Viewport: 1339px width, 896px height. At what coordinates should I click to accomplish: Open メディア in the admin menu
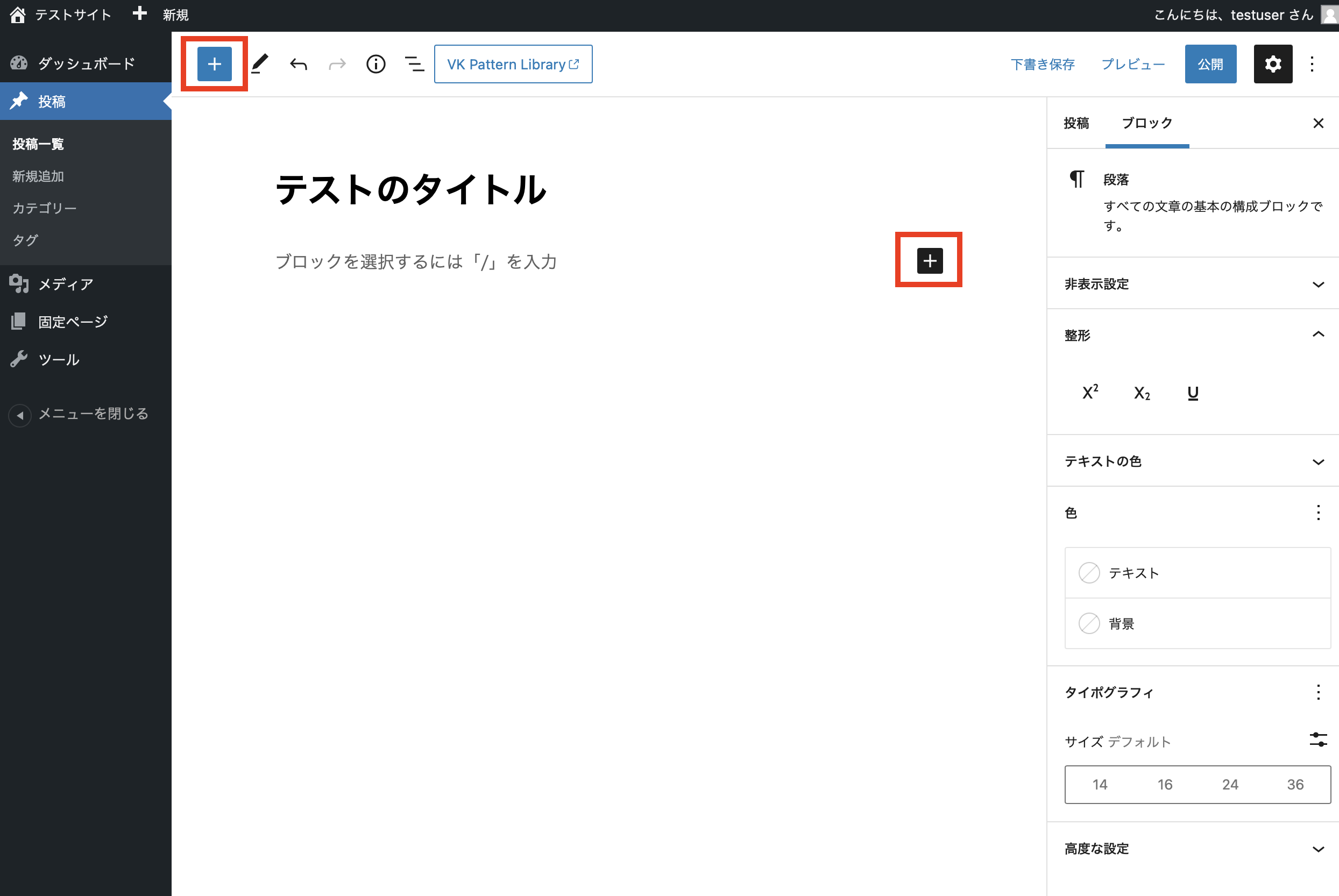(66, 284)
